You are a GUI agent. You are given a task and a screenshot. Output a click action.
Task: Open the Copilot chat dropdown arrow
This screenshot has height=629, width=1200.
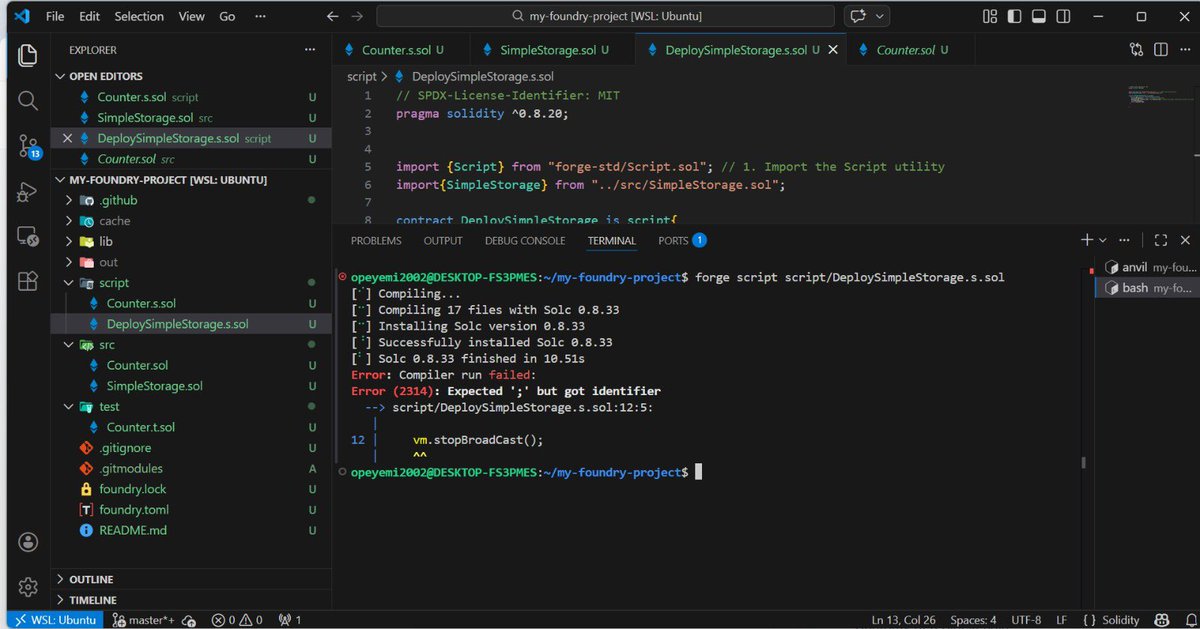point(880,16)
